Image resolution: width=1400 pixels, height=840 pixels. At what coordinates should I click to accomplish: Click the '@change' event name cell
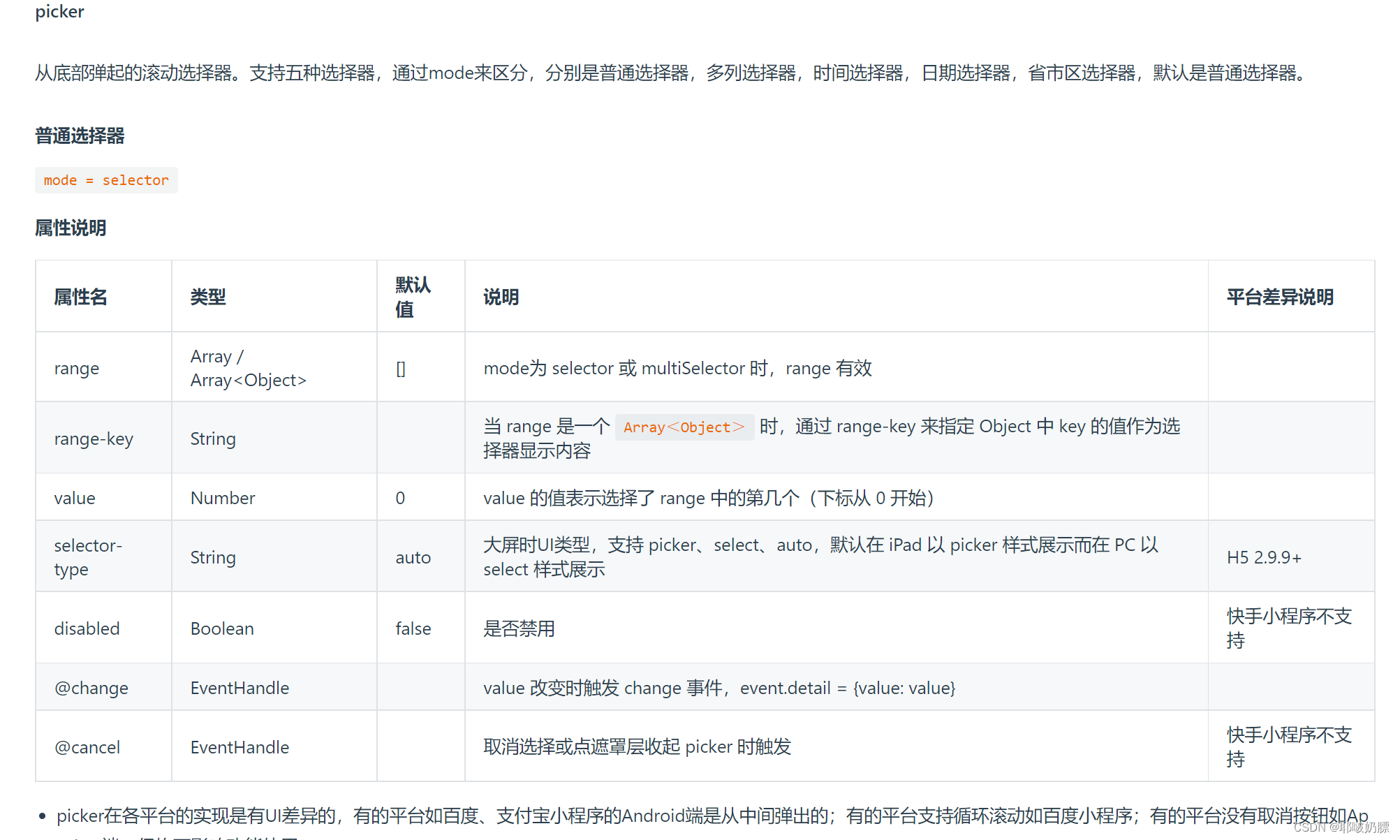[x=91, y=688]
